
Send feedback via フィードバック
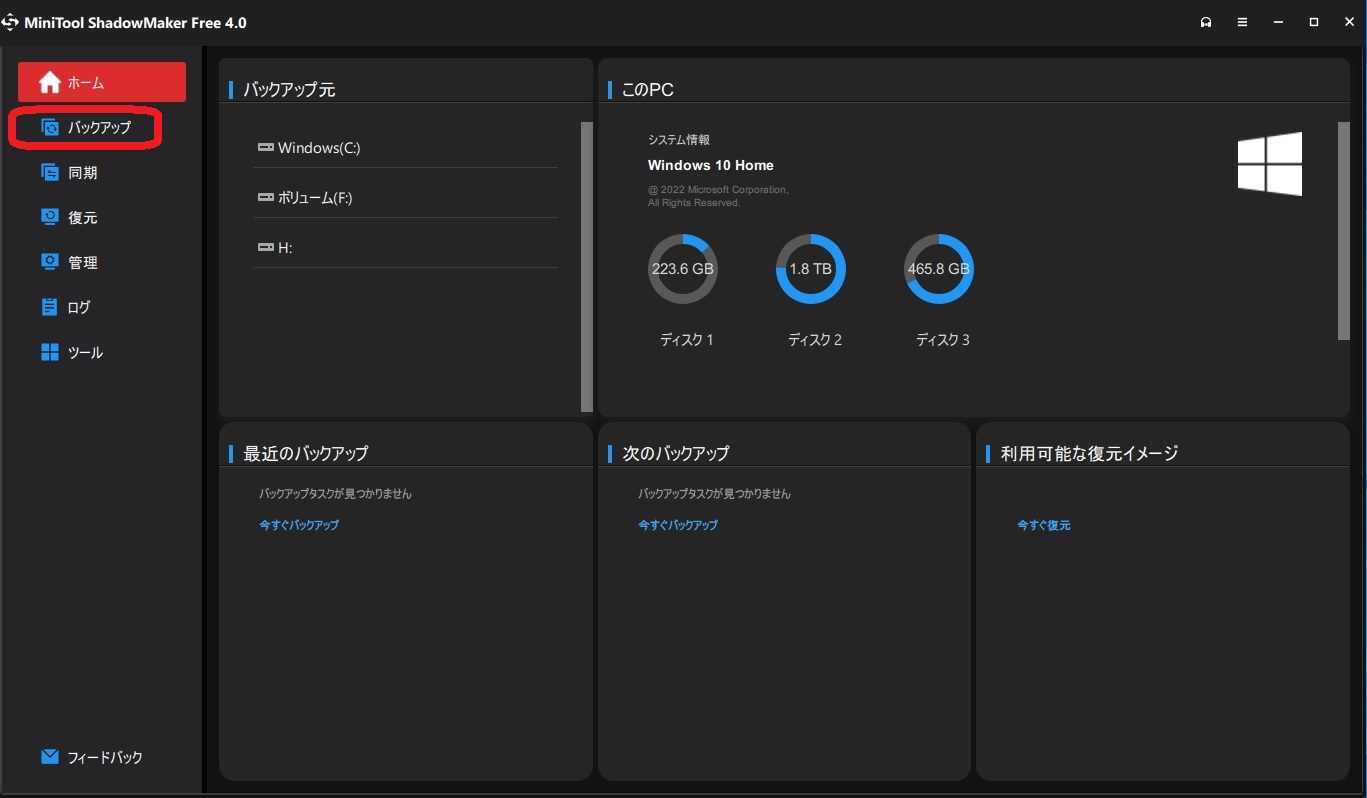click(104, 758)
